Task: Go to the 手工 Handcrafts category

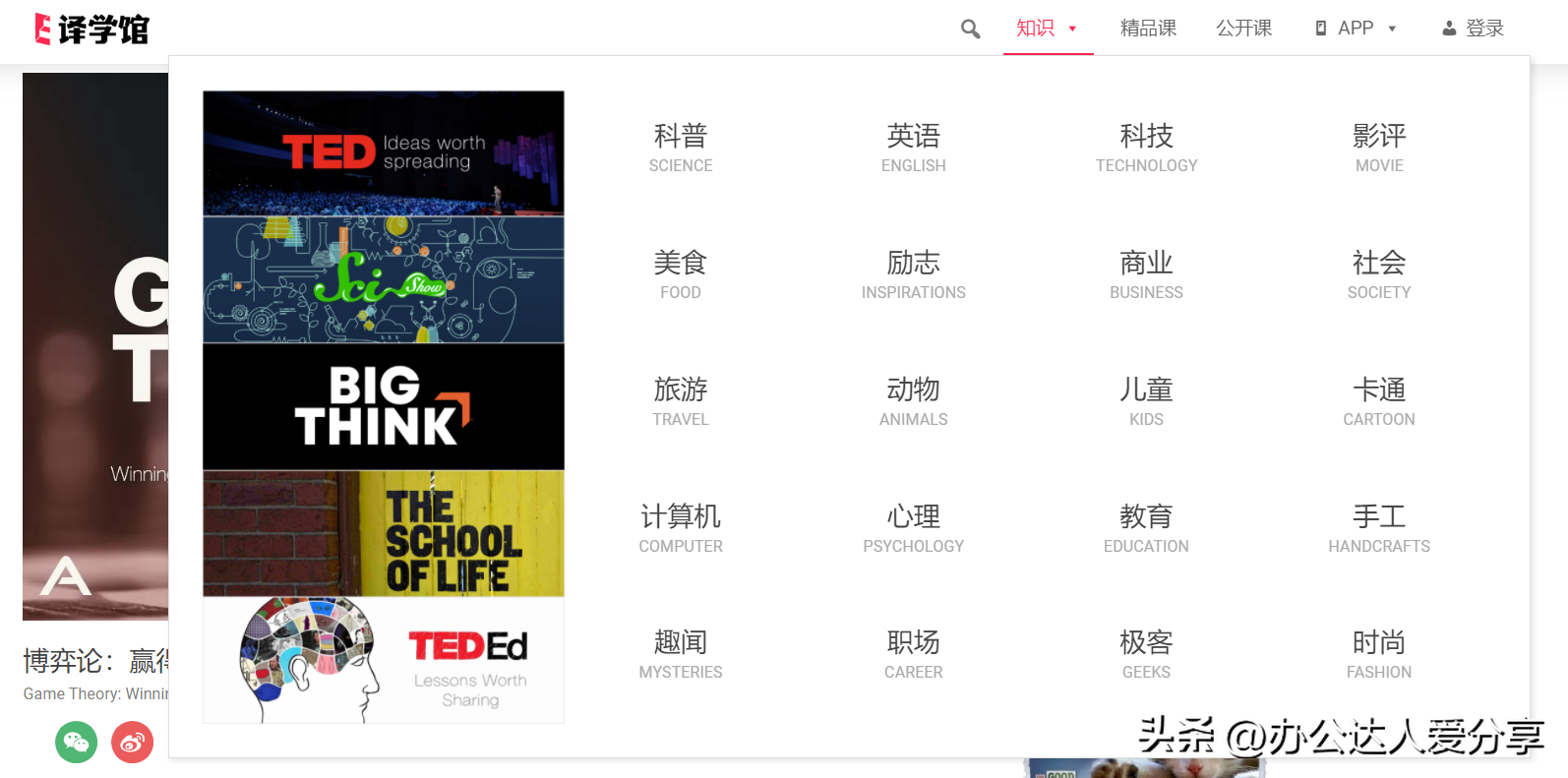Action: click(1379, 528)
